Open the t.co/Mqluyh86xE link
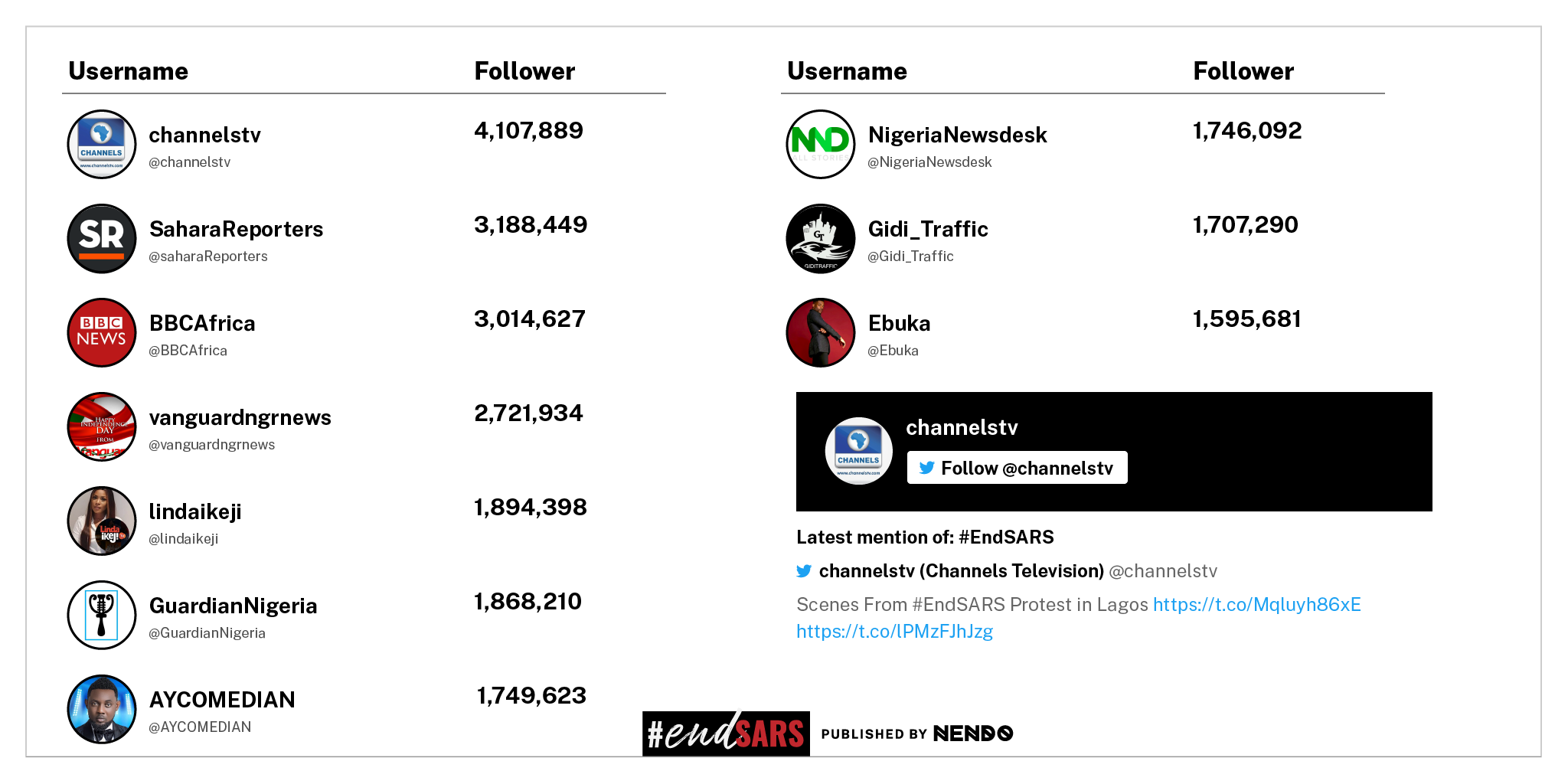 1256,604
